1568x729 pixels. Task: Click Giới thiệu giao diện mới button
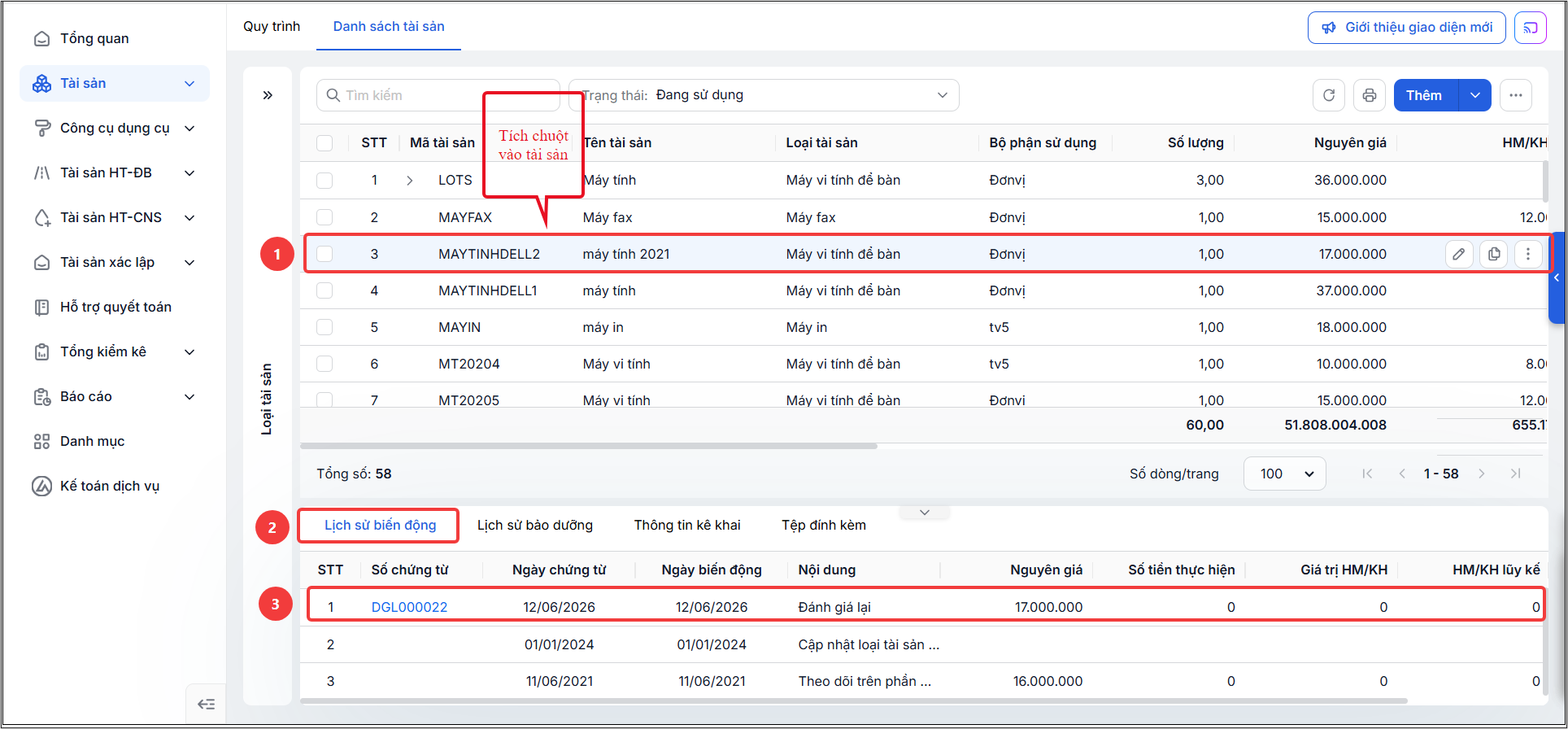[1407, 28]
